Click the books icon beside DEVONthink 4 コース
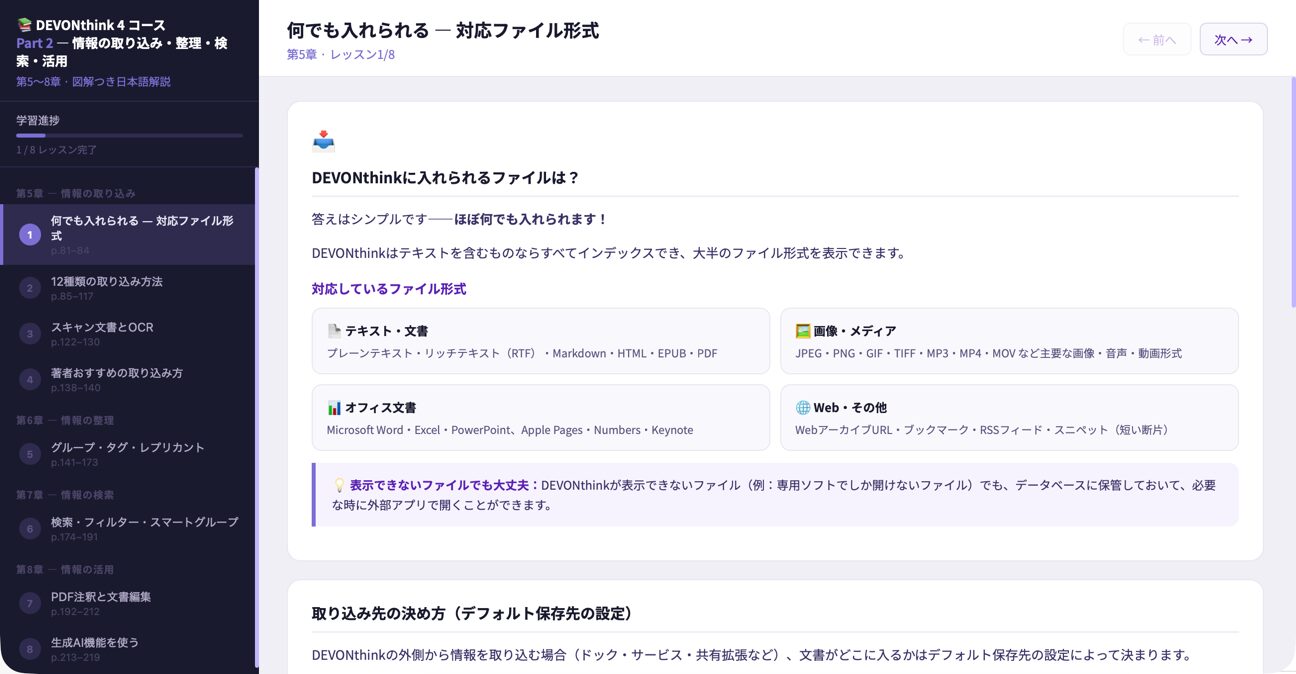1296x674 pixels. 24,25
